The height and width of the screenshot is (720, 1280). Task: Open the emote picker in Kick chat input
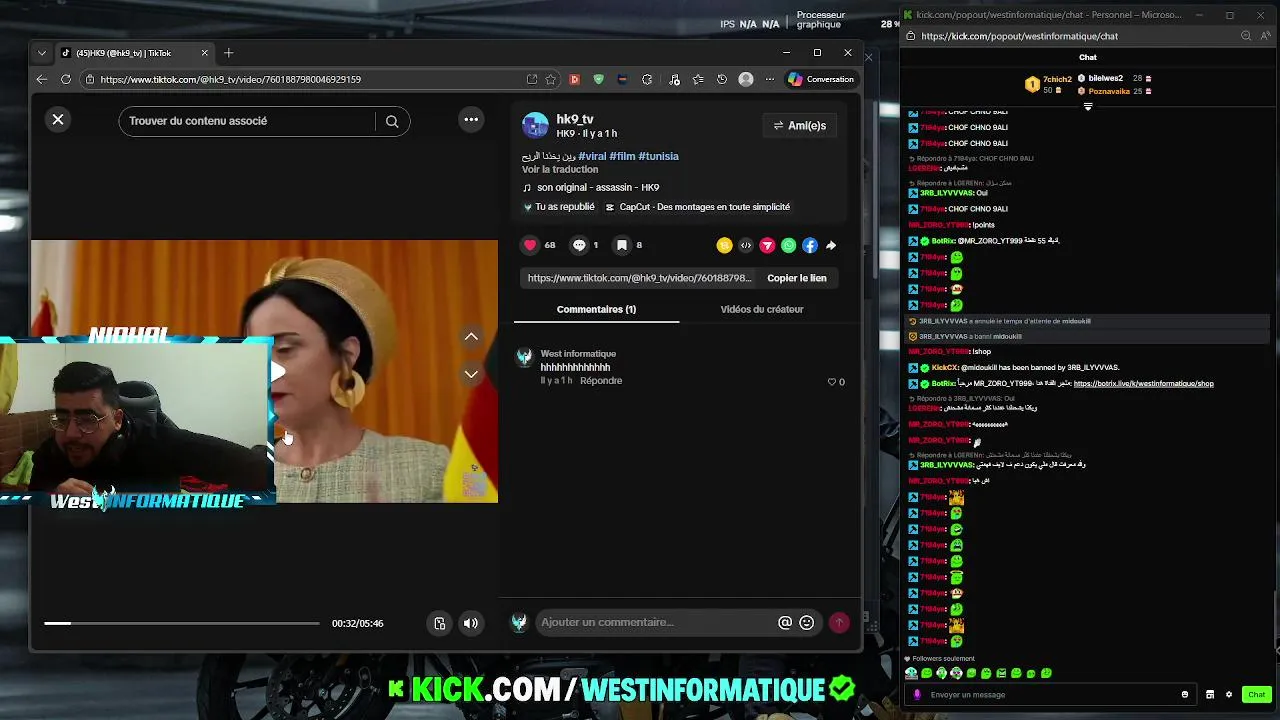pyautogui.click(x=1185, y=695)
